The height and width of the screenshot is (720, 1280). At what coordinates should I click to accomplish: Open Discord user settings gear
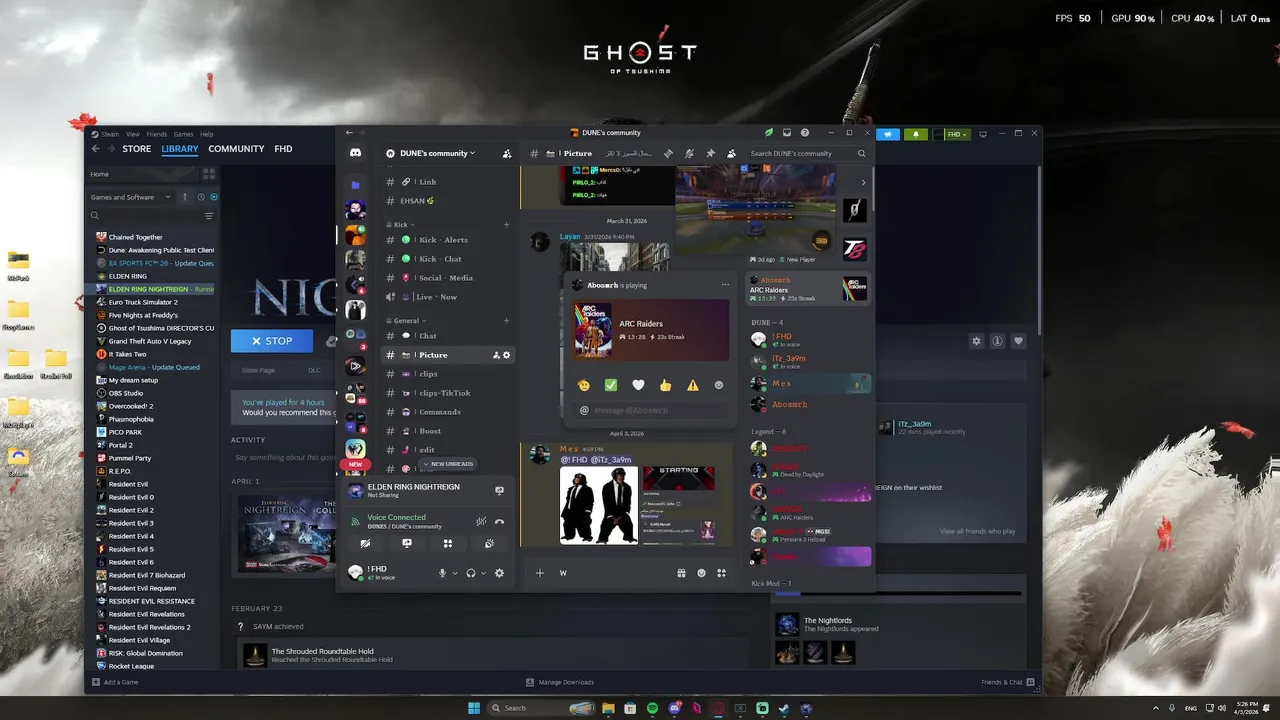tap(499, 573)
